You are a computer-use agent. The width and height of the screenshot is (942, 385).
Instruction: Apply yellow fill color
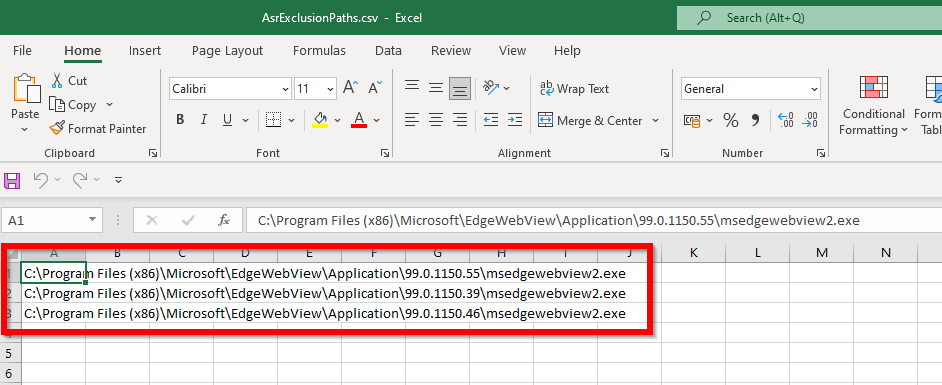coord(320,120)
